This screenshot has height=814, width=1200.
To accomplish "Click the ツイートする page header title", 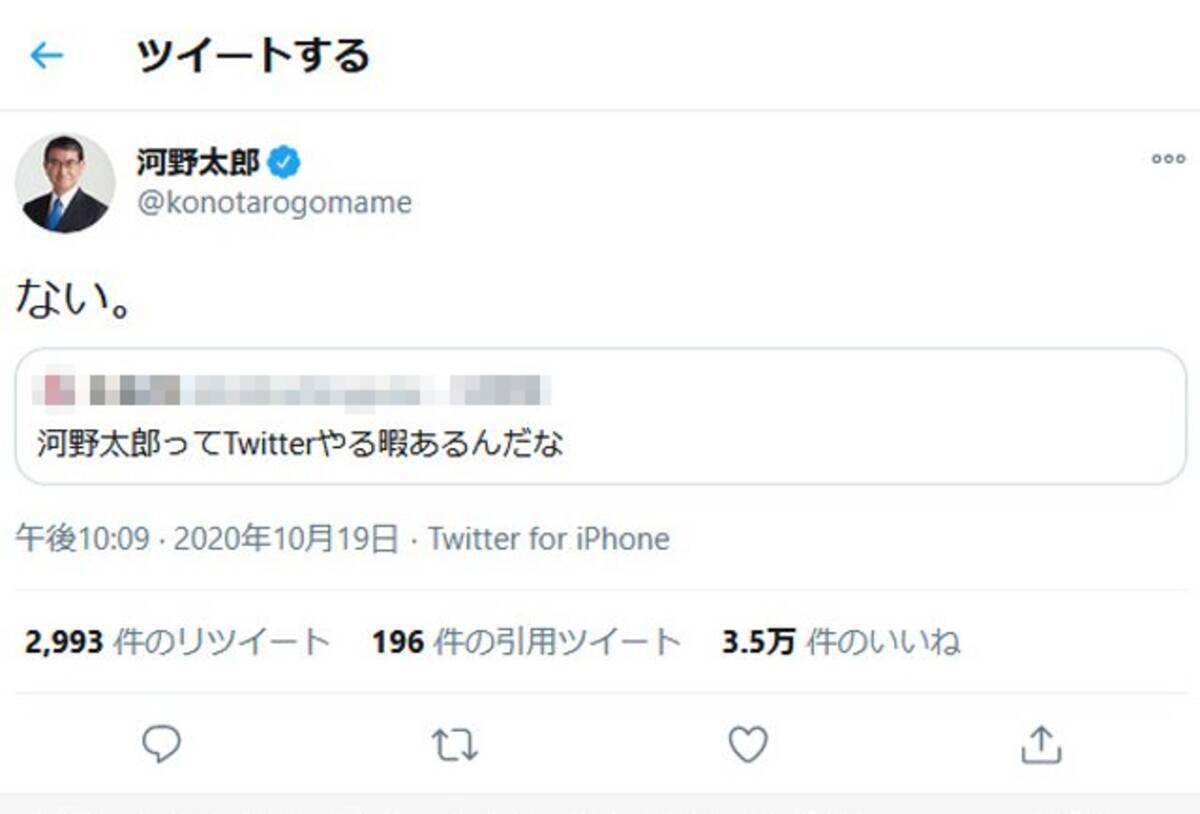I will [253, 56].
